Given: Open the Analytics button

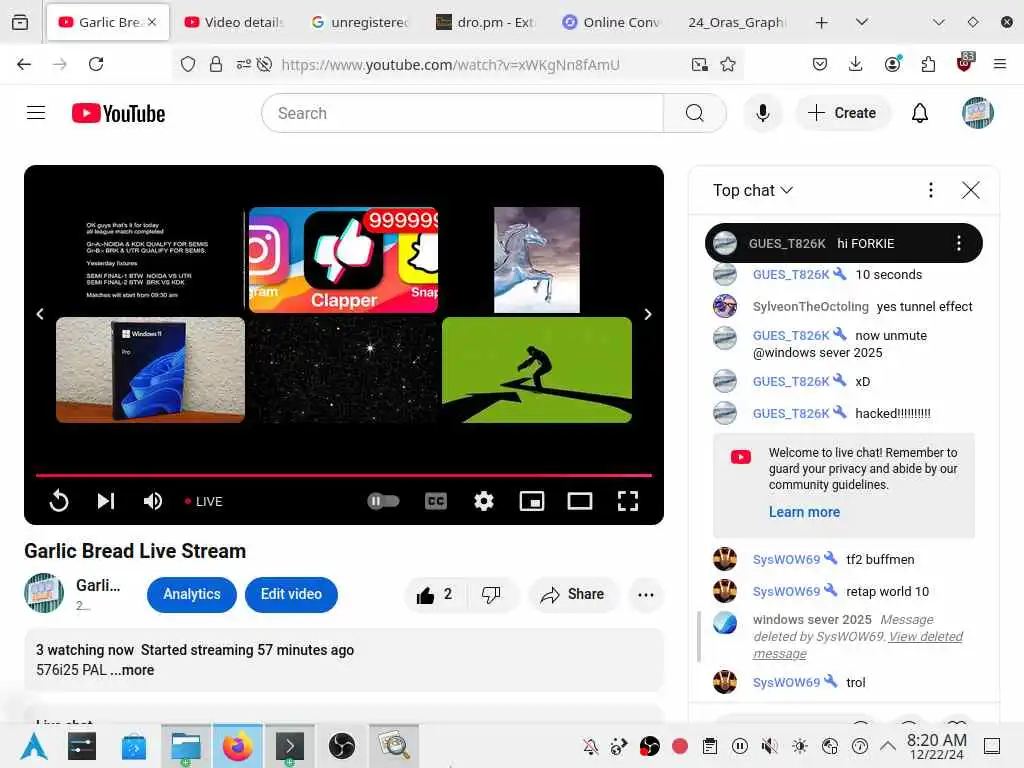Looking at the screenshot, I should 192,594.
